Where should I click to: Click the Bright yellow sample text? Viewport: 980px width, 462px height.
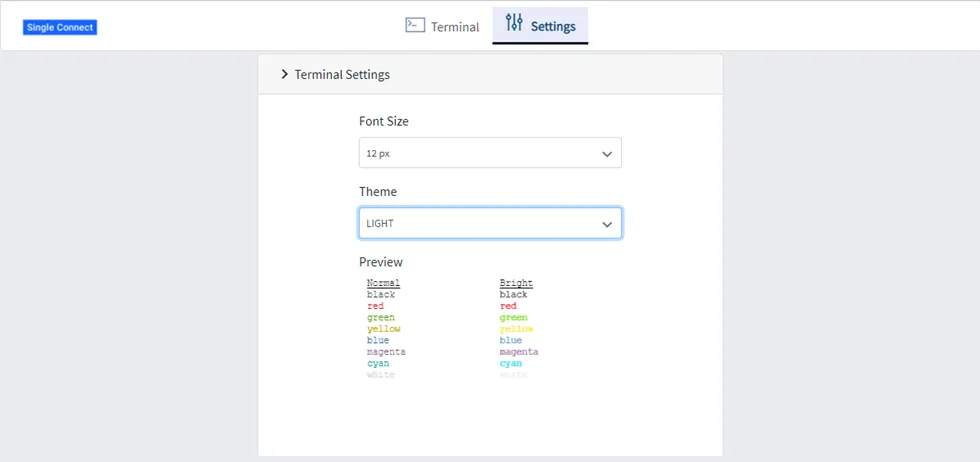pos(516,329)
